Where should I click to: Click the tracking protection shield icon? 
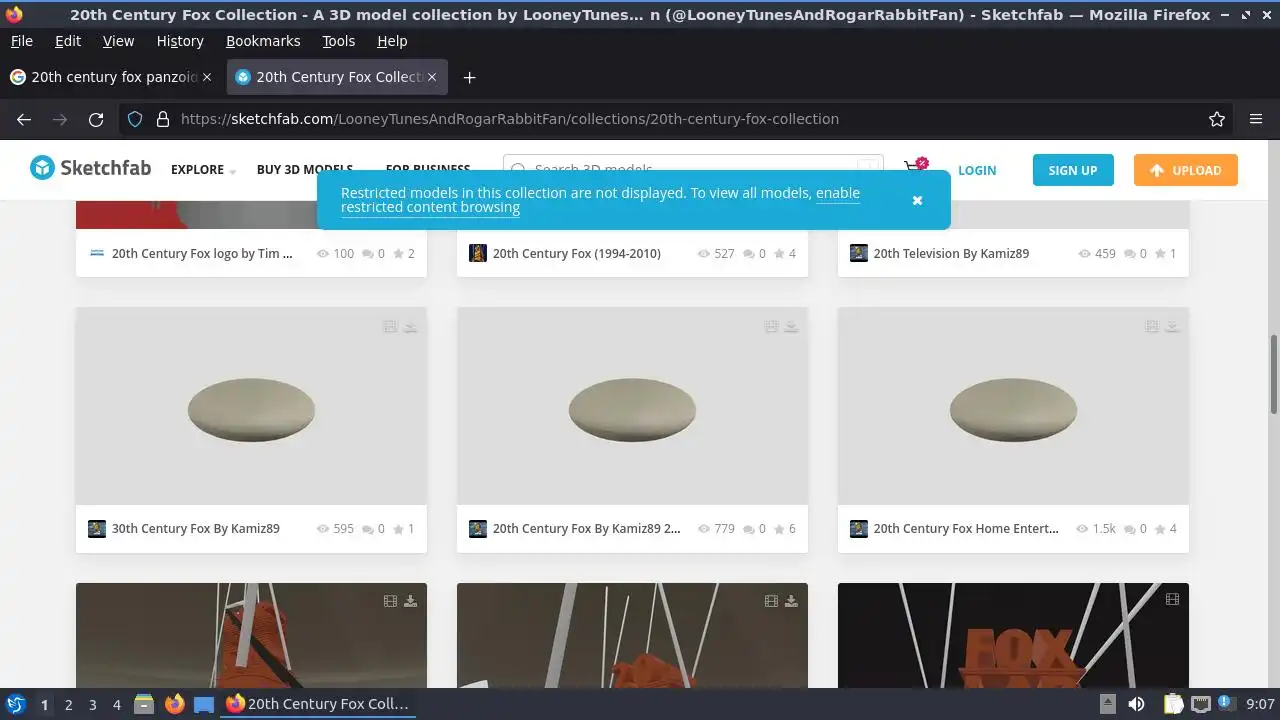coord(136,119)
